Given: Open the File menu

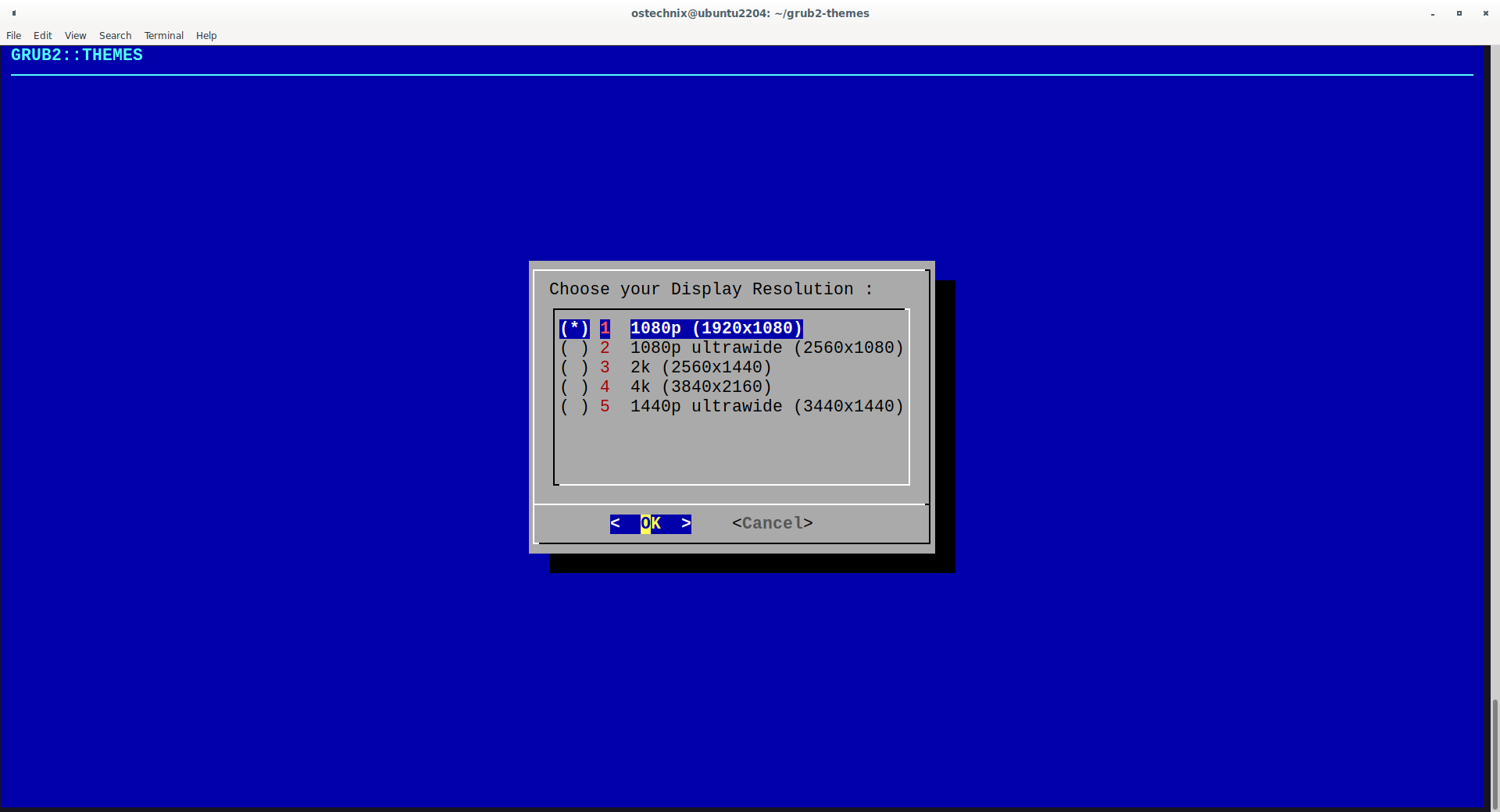Looking at the screenshot, I should [13, 35].
